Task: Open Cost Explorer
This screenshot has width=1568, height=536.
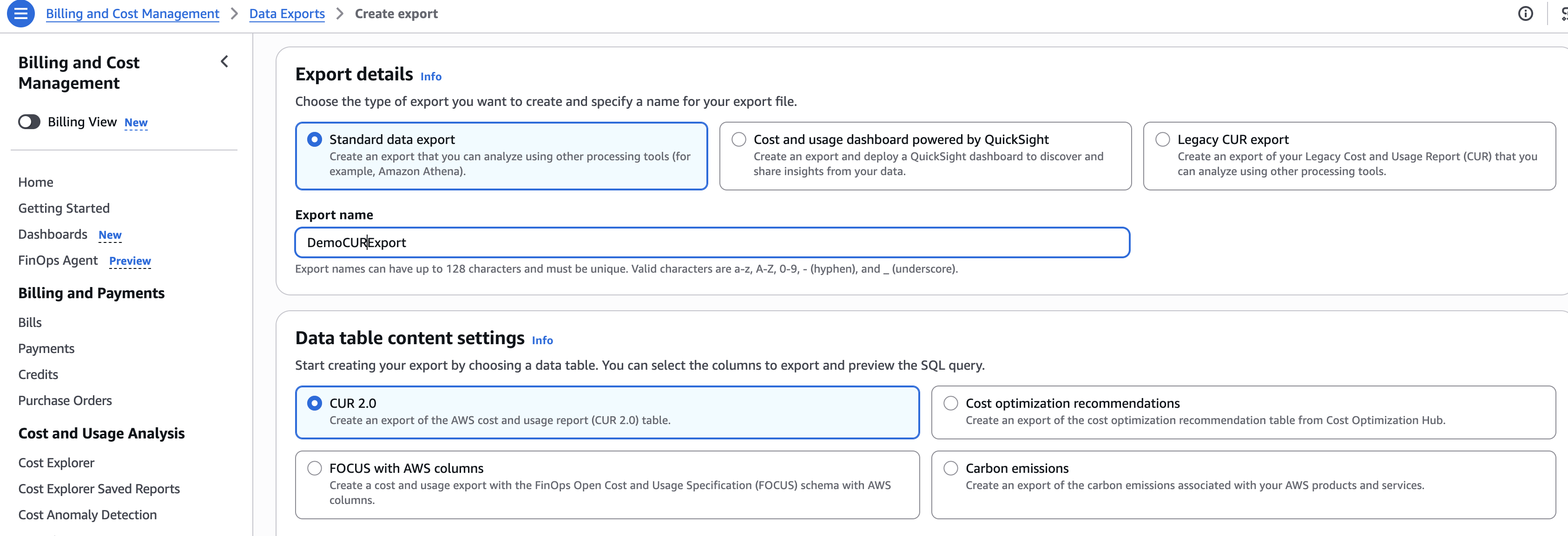Action: 57,463
